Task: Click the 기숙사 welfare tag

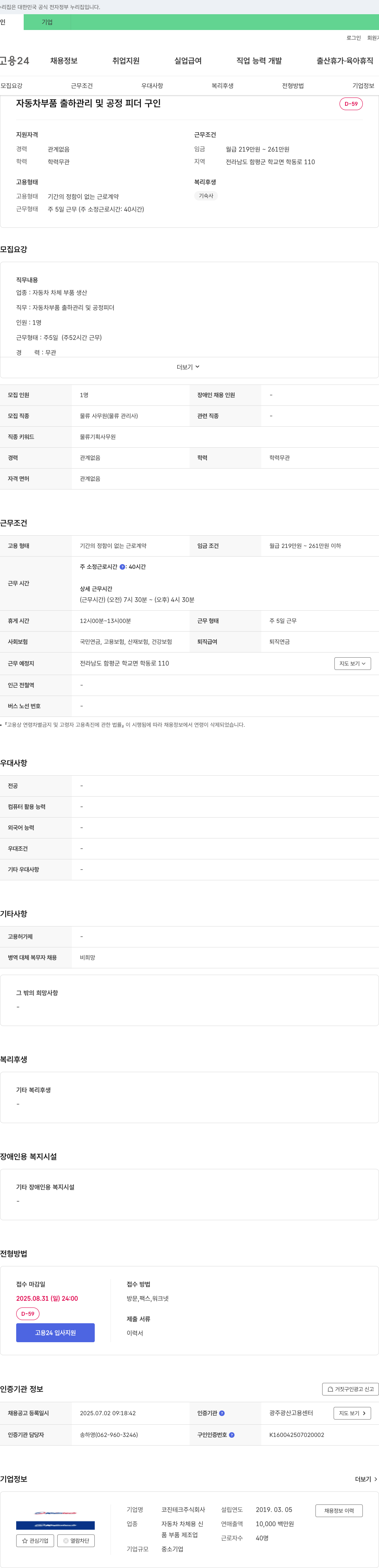Action: click(x=206, y=196)
